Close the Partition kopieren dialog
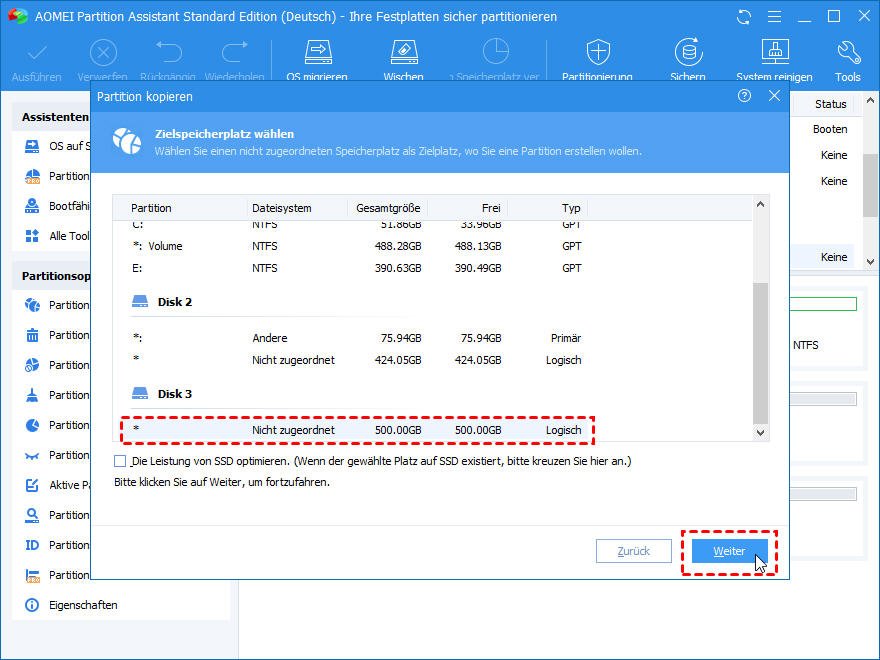The height and width of the screenshot is (660, 880). (x=774, y=96)
